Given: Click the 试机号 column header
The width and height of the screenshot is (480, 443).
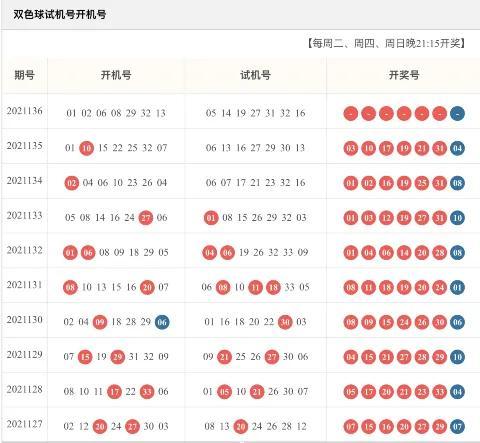Looking at the screenshot, I should click(255, 75).
